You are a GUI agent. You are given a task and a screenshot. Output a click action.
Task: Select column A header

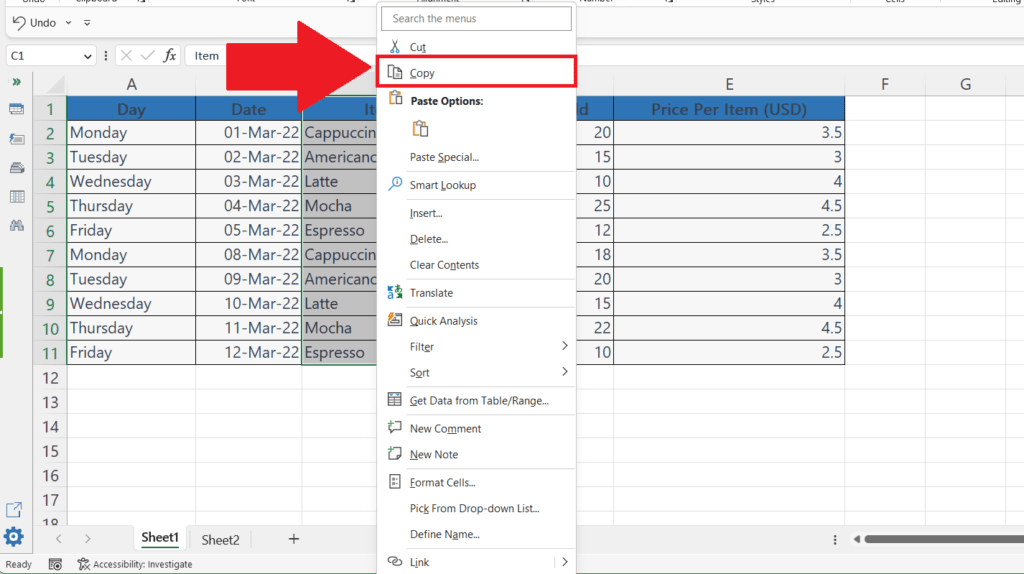[x=131, y=84]
